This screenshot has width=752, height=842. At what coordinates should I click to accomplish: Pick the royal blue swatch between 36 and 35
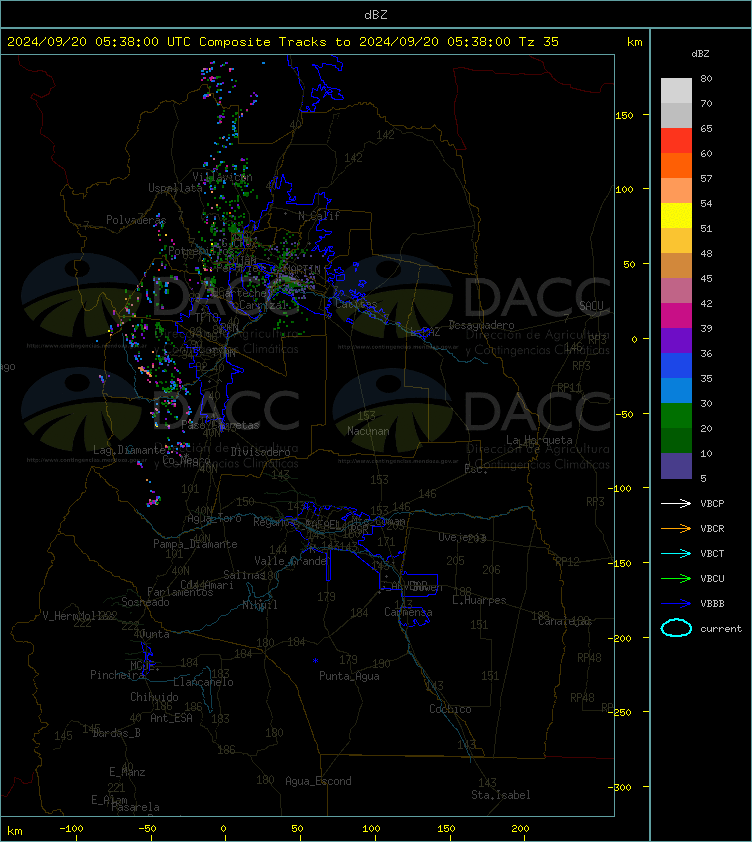(x=676, y=365)
